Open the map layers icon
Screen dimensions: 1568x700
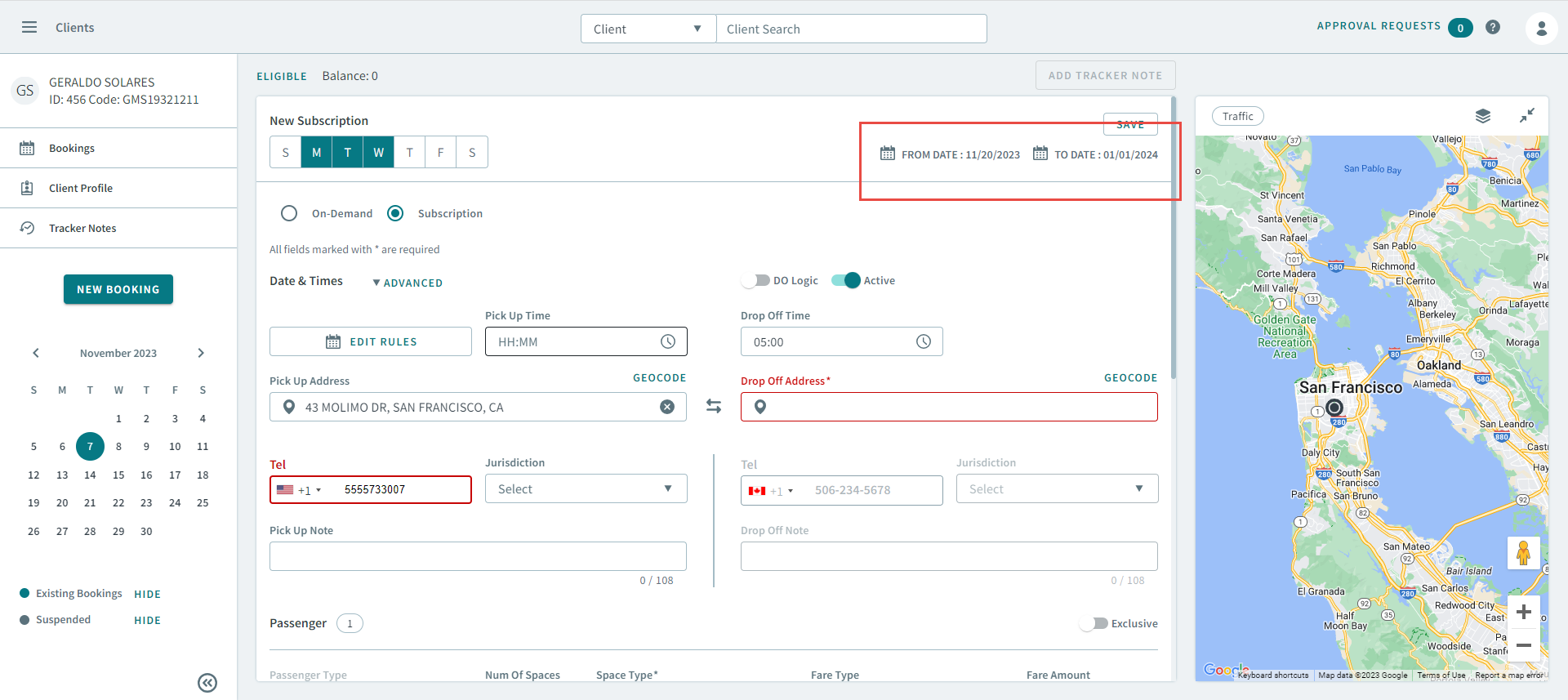(1483, 116)
